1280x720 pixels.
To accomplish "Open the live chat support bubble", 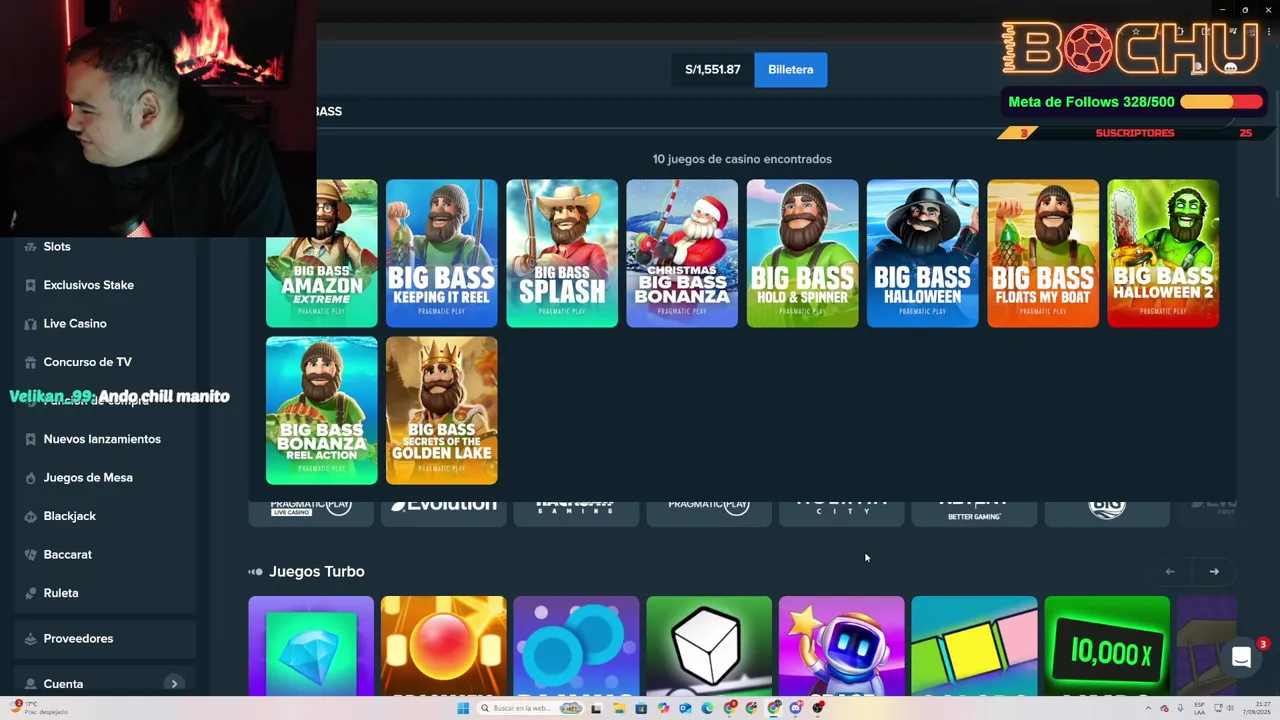I will pyautogui.click(x=1241, y=657).
